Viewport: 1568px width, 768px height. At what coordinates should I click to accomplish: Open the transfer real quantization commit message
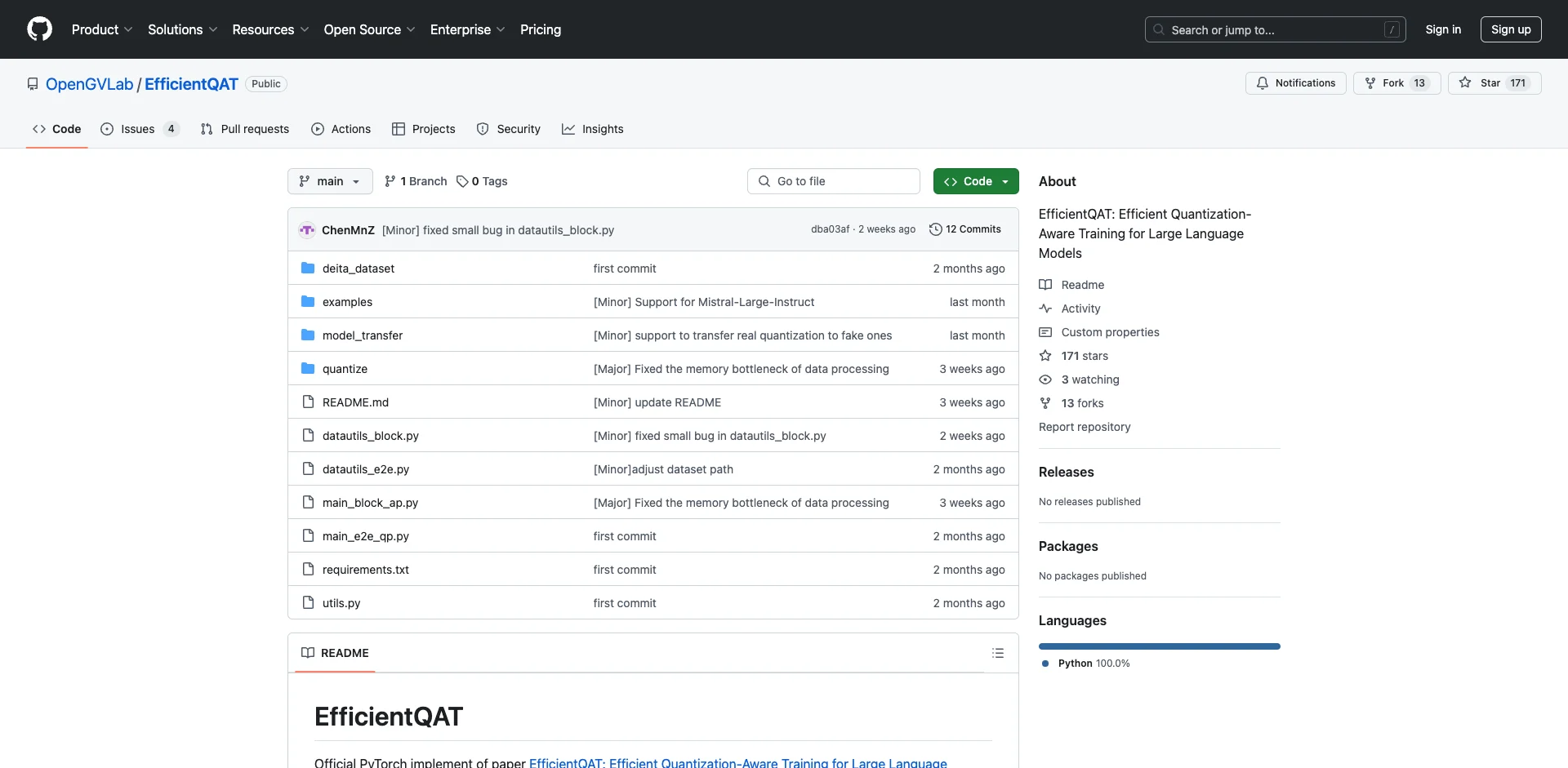pos(742,335)
